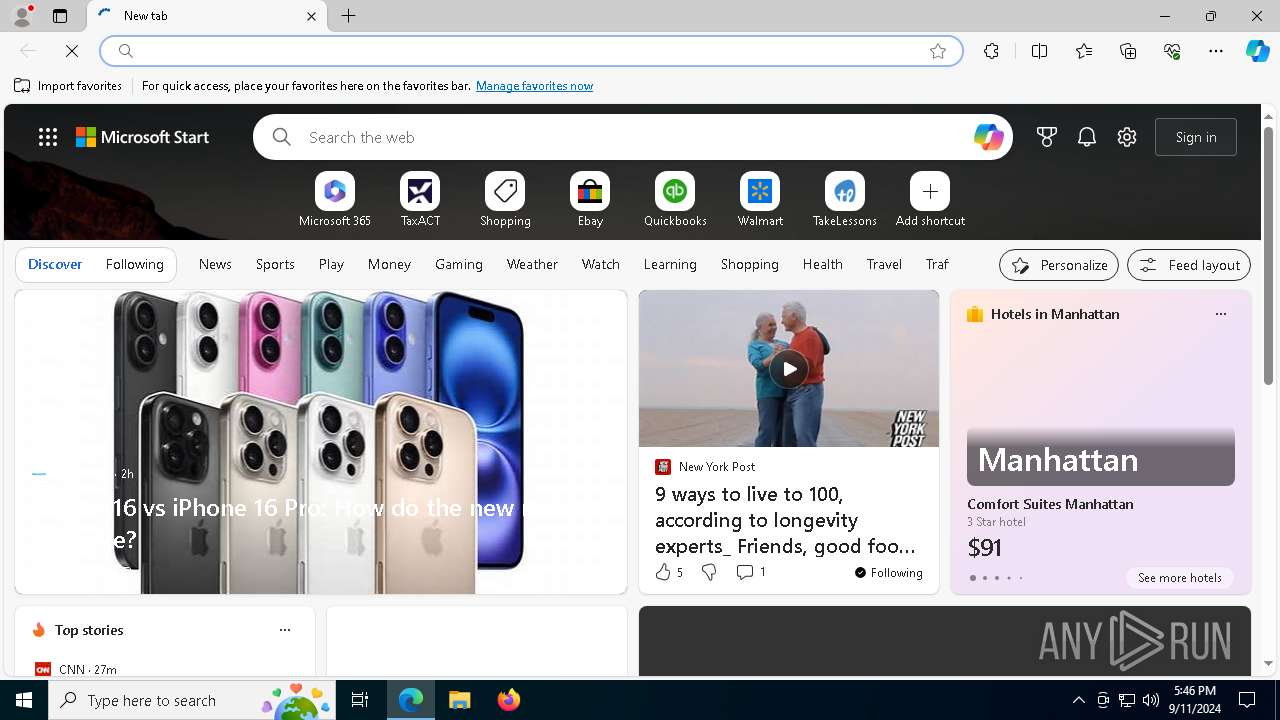Open the Quickbooks shortcut

pos(675,200)
